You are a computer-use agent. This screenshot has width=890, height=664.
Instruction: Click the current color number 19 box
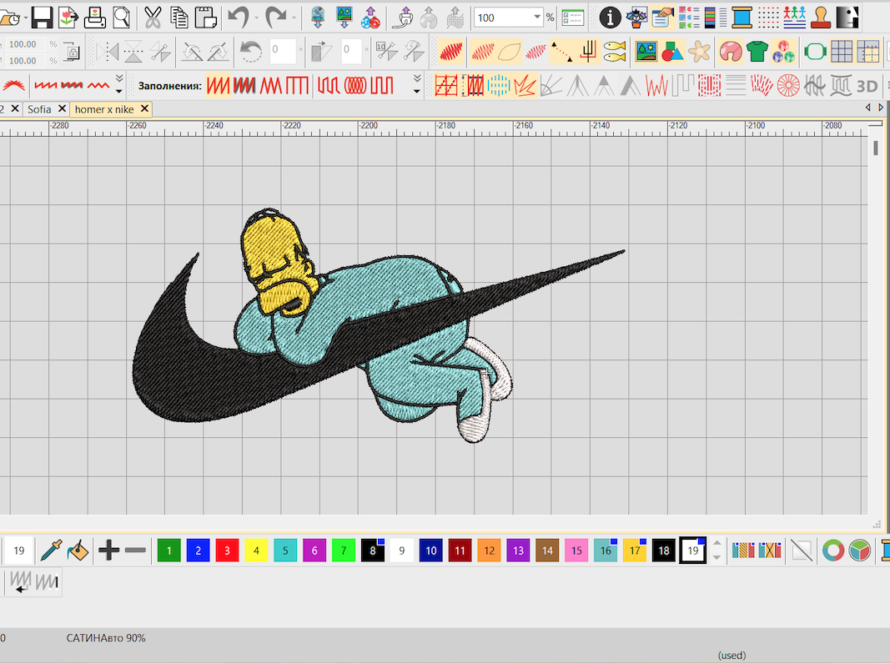pos(19,550)
